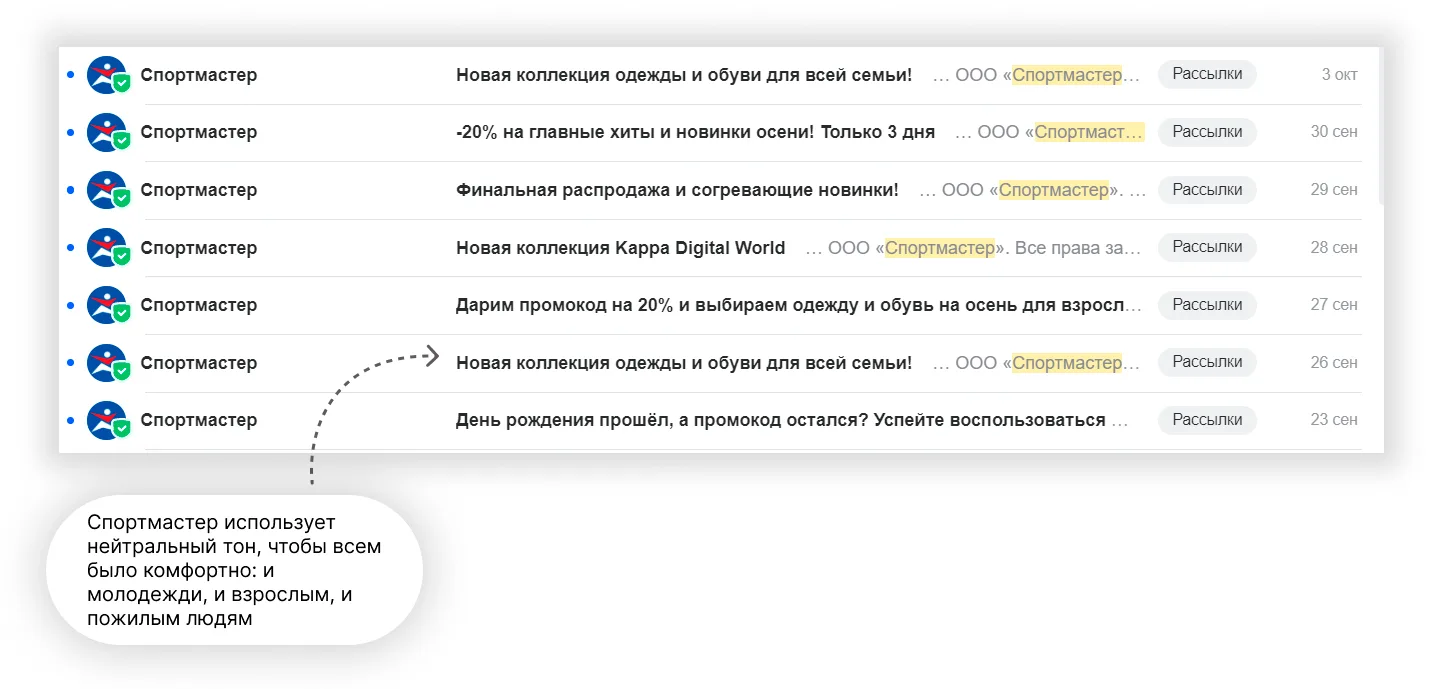The image size is (1431, 689).
Task: Click the Рассылки tag on the 23 сен email
Action: (x=1207, y=420)
